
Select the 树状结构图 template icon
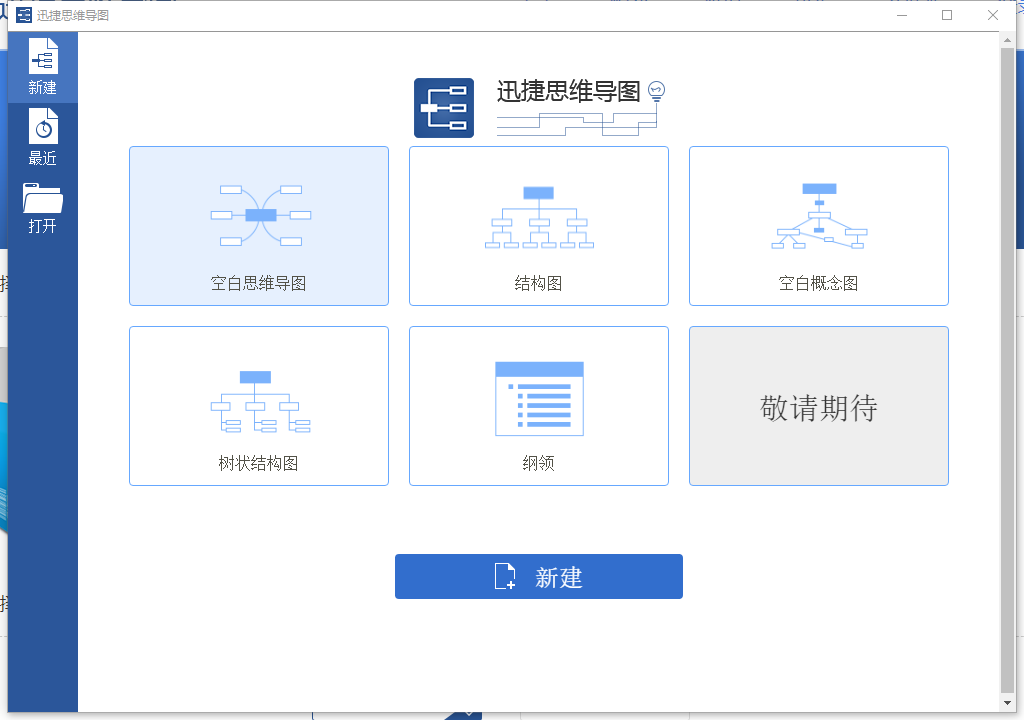(258, 398)
